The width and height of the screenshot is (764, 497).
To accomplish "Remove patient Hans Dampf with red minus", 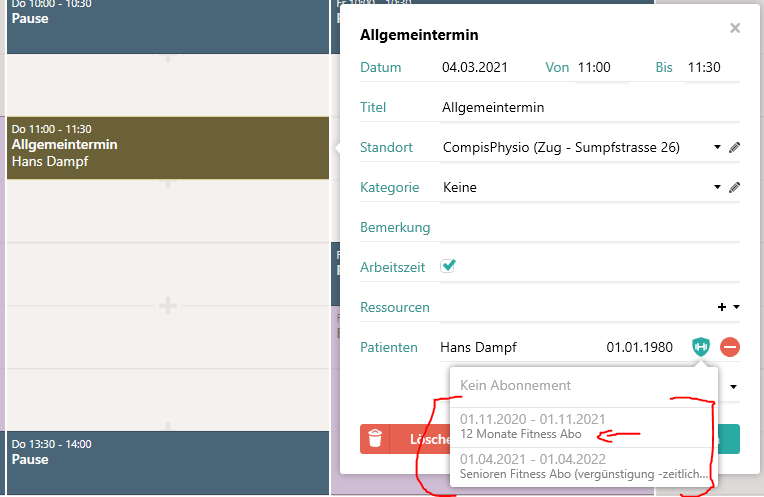I will point(730,347).
